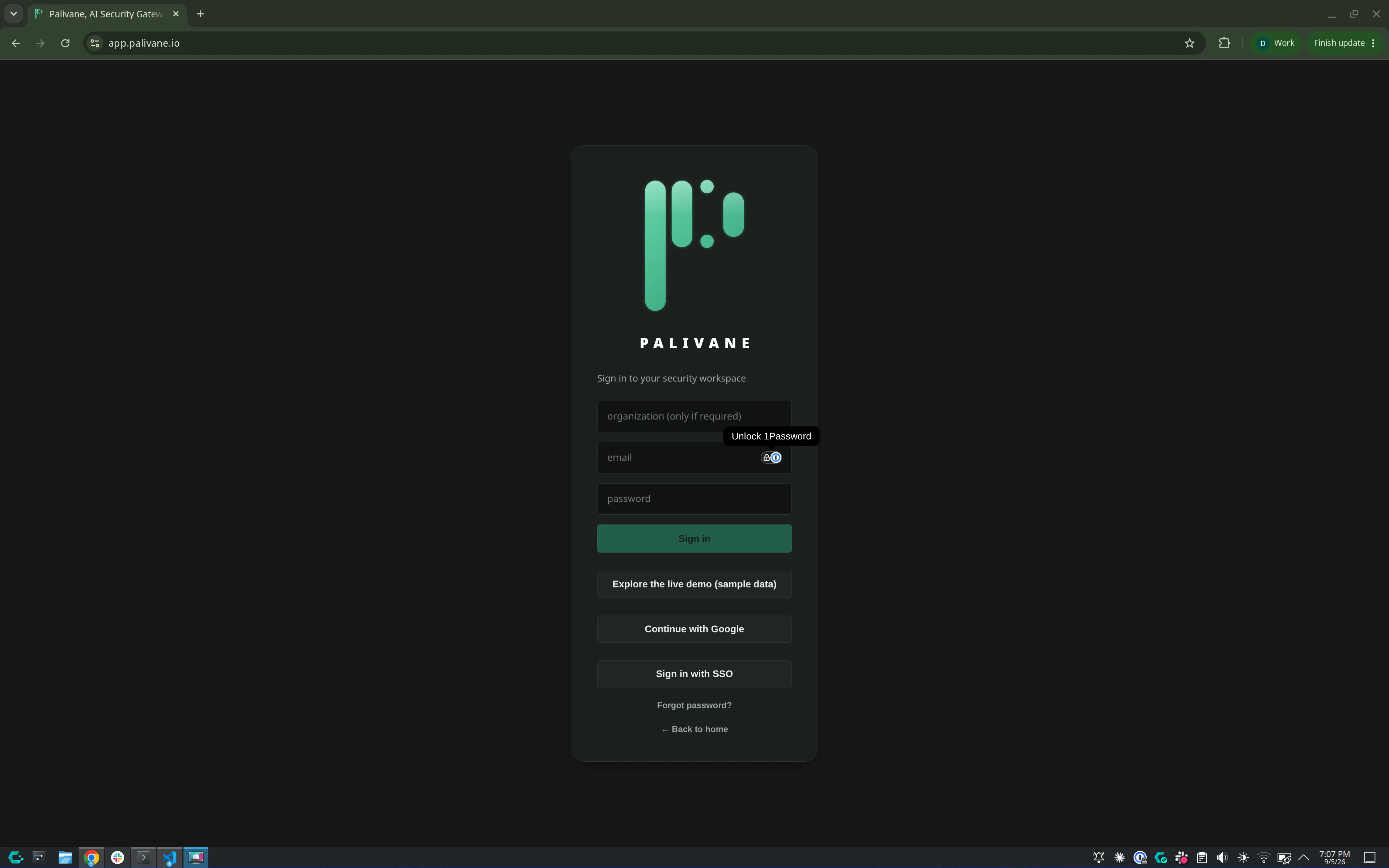Open the Slack tray icon with red badge
Screen dimensions: 1389x868
coord(1181,857)
